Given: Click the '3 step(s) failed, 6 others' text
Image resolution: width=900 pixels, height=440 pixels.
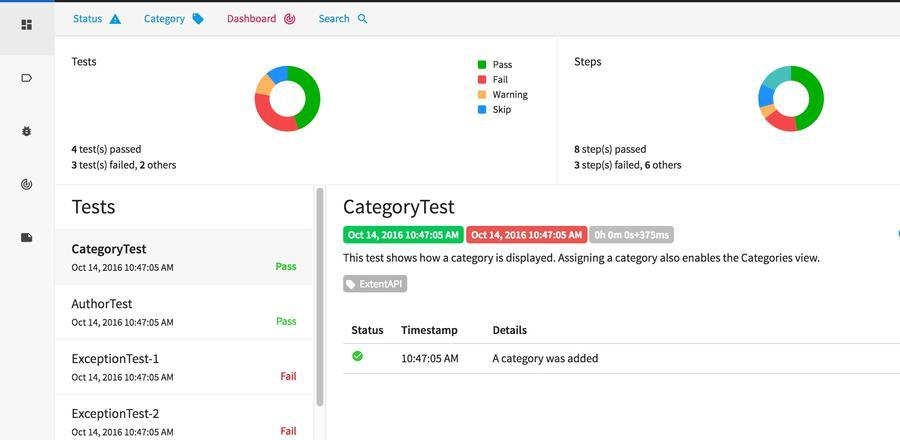Looking at the screenshot, I should [x=628, y=165].
